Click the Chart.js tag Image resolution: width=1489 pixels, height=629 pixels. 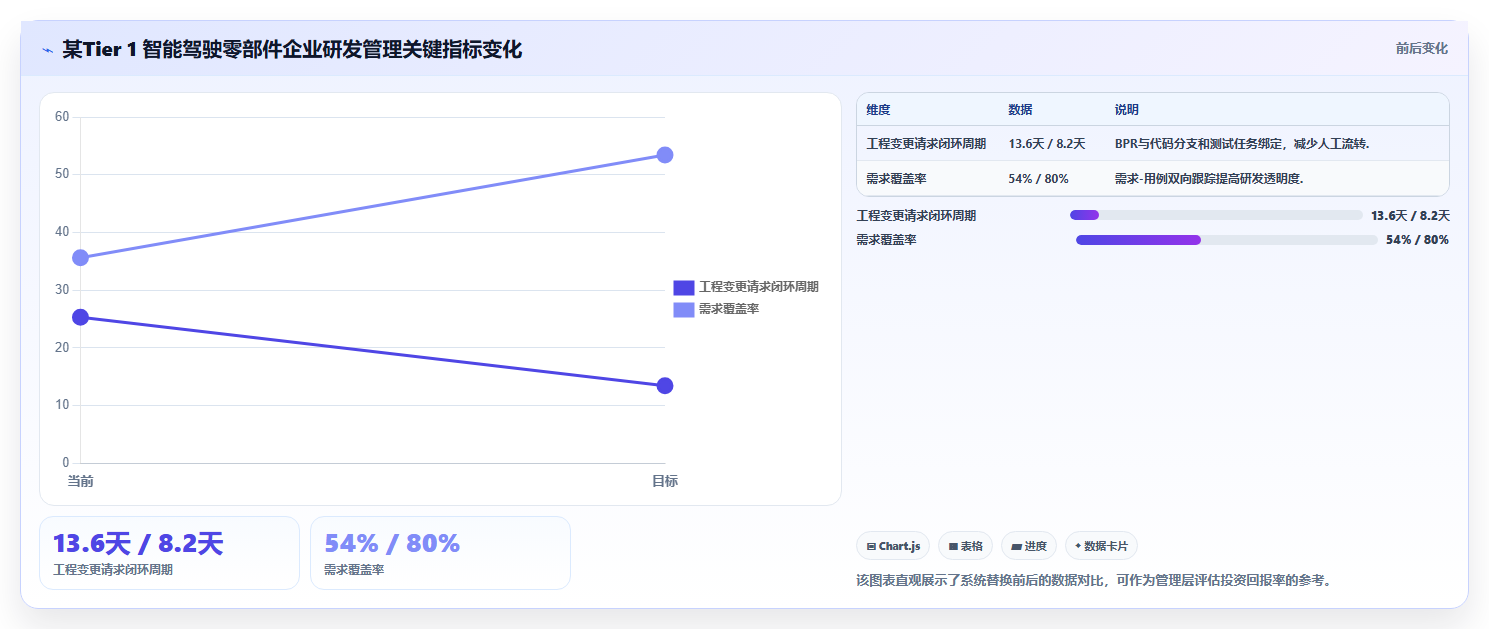click(x=893, y=546)
